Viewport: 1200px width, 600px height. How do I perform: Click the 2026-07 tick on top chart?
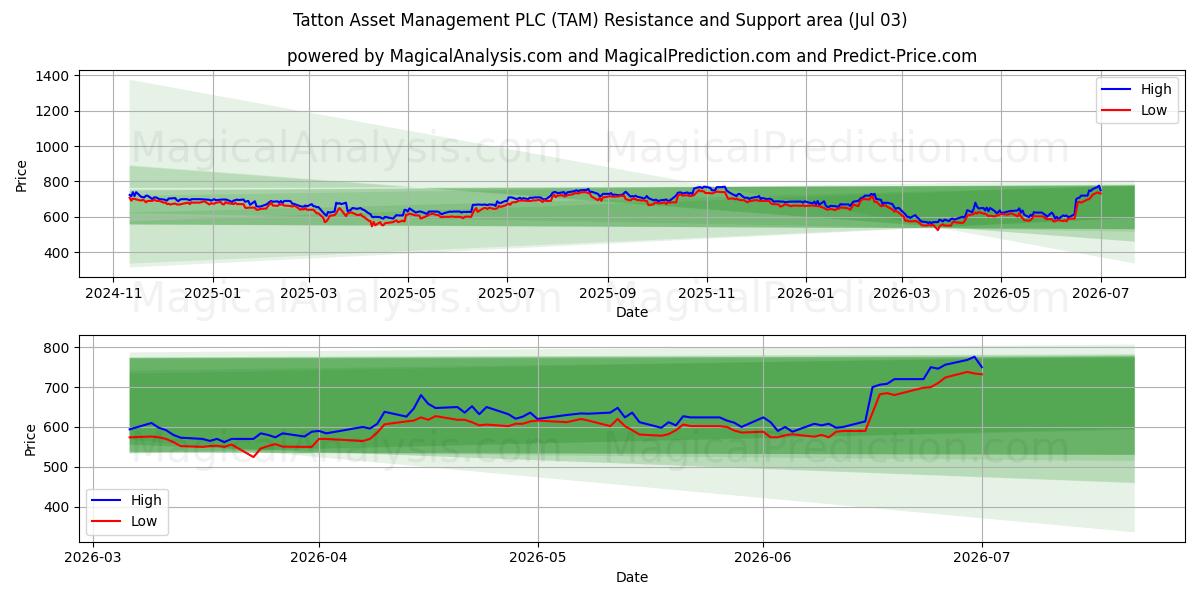[1100, 294]
